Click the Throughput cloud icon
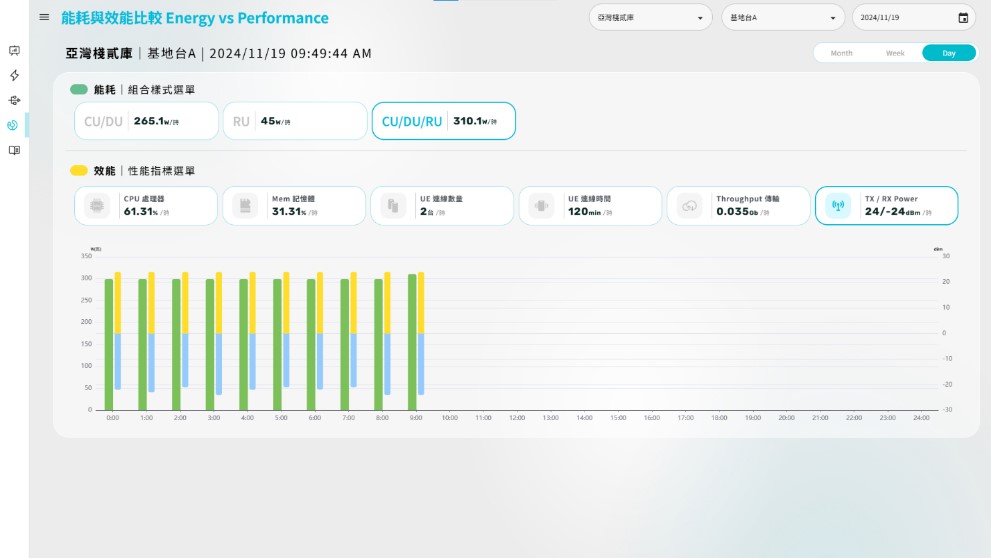991x558 pixels. coord(689,206)
